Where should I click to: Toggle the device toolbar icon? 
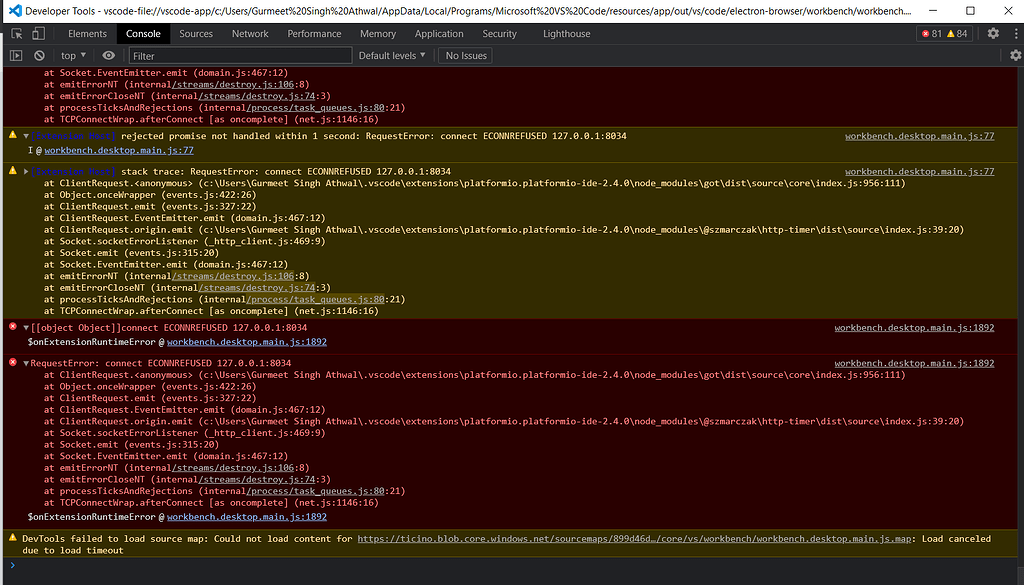41,34
